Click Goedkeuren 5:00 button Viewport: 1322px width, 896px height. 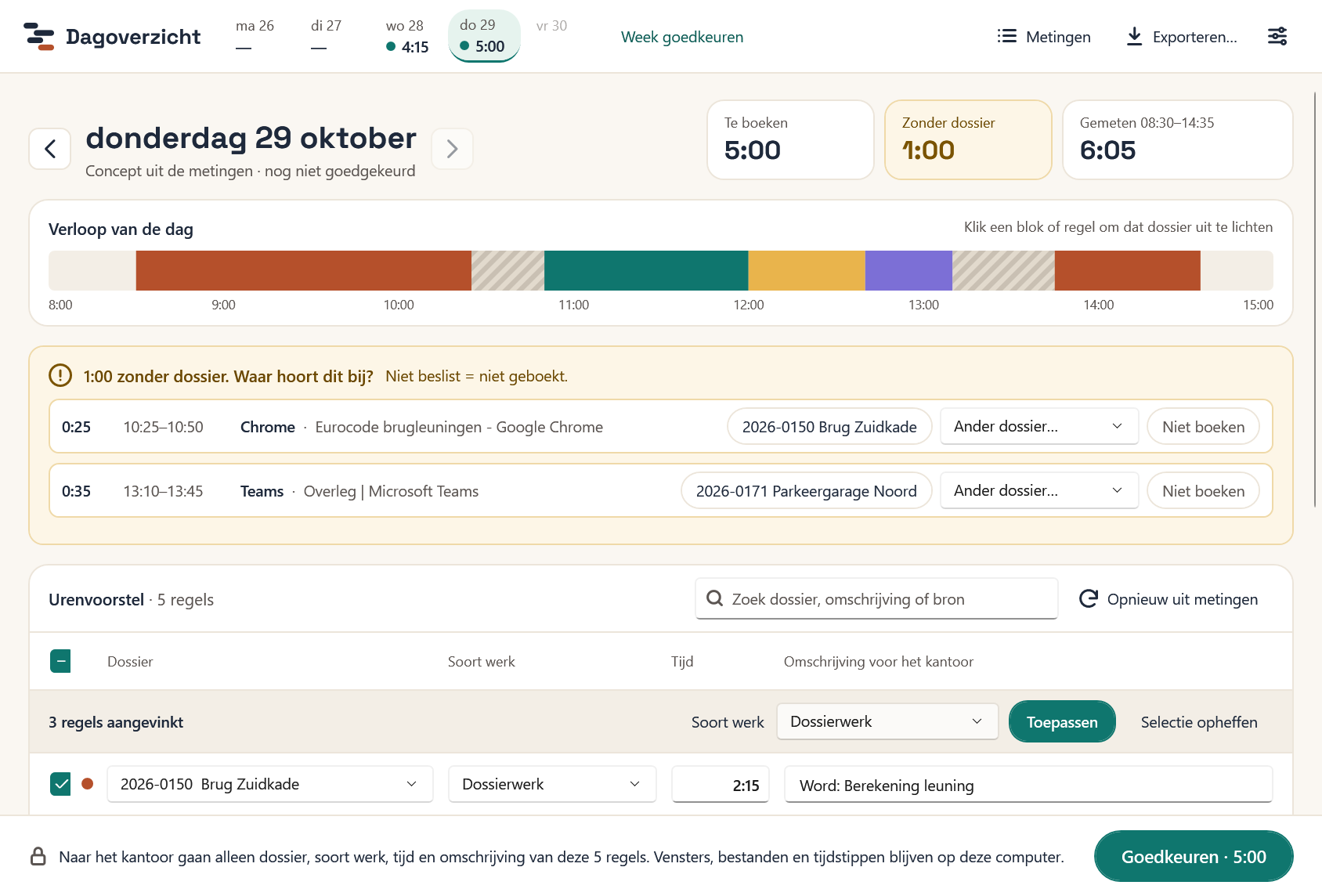point(1194,856)
